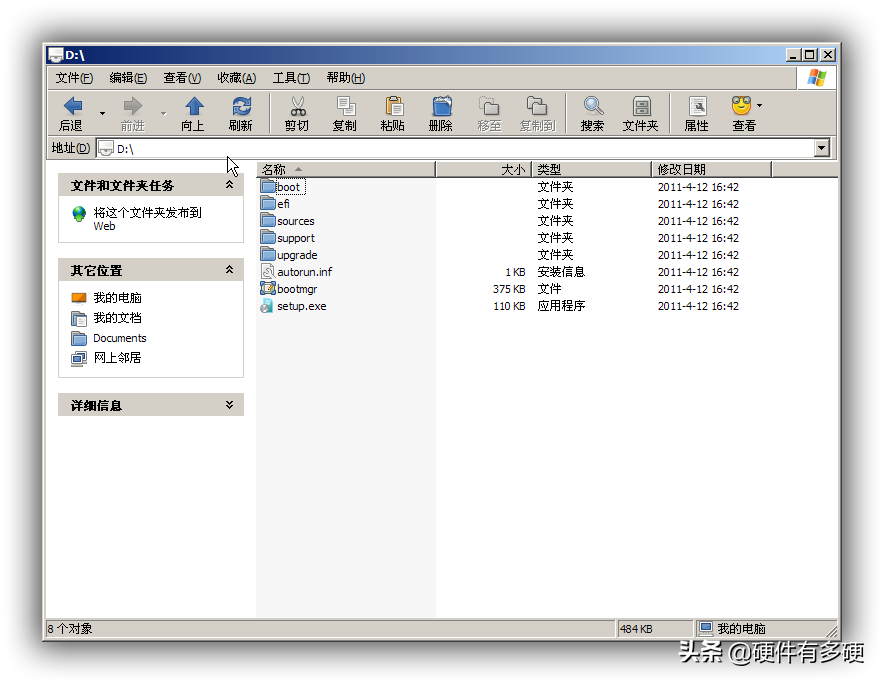The width and height of the screenshot is (884, 684).
Task: Sort files by 大小 column header
Action: tap(484, 169)
